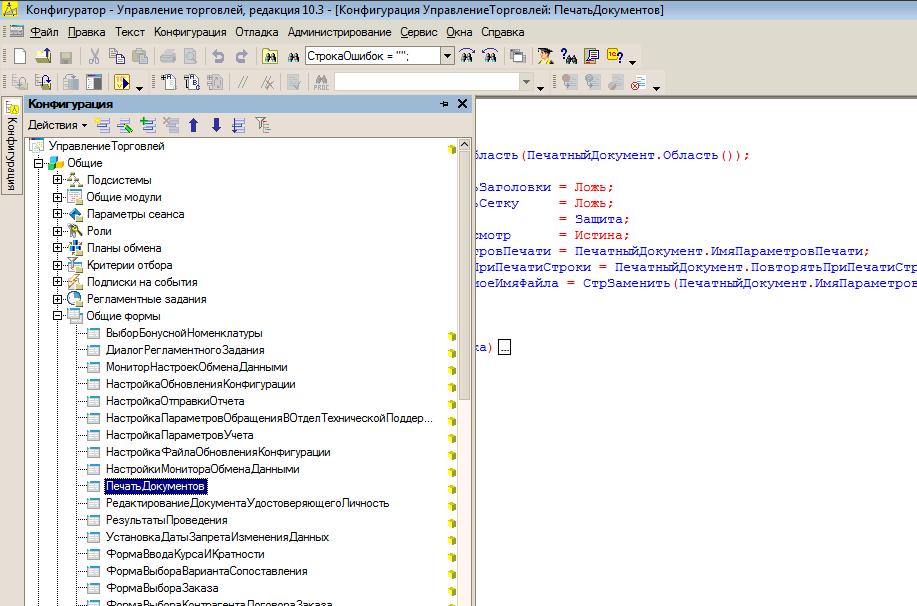
Task: Select the ФормаВводаКурсаИКратности form
Action: pos(185,554)
